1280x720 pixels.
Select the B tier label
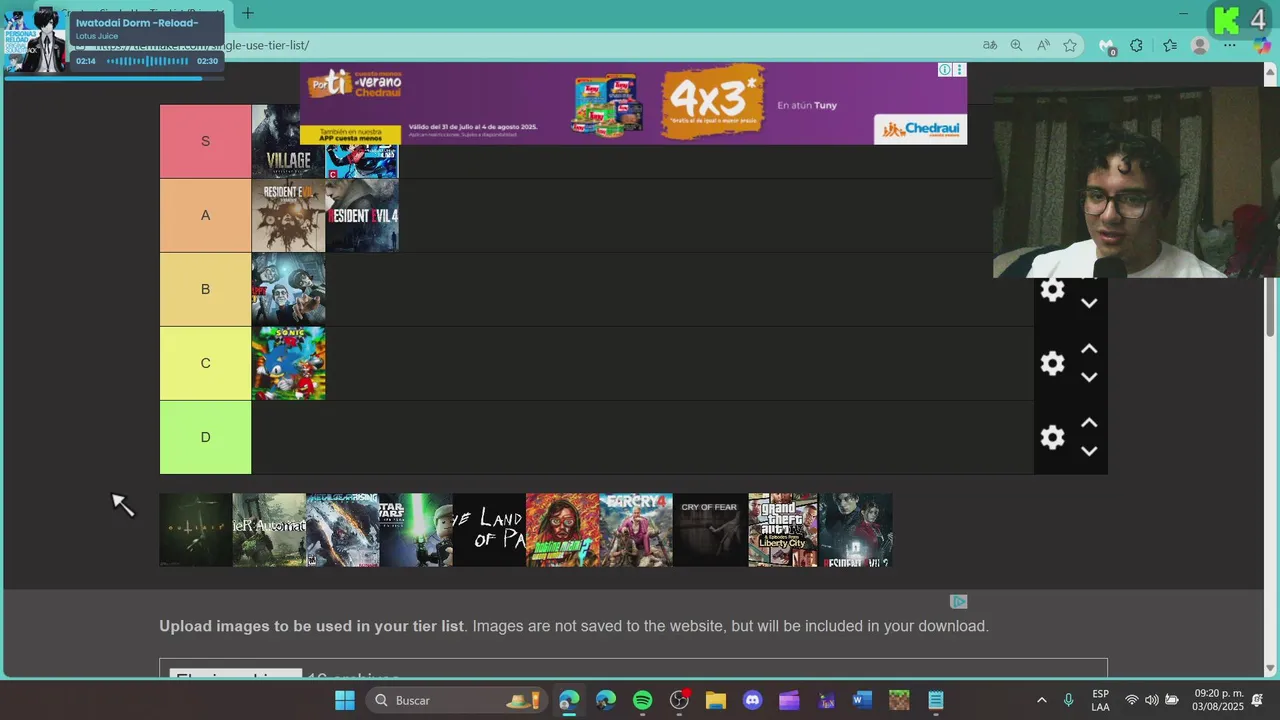205,289
